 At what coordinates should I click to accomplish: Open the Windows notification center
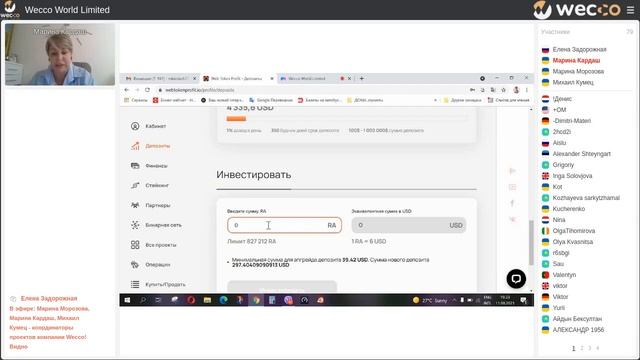click(x=524, y=300)
